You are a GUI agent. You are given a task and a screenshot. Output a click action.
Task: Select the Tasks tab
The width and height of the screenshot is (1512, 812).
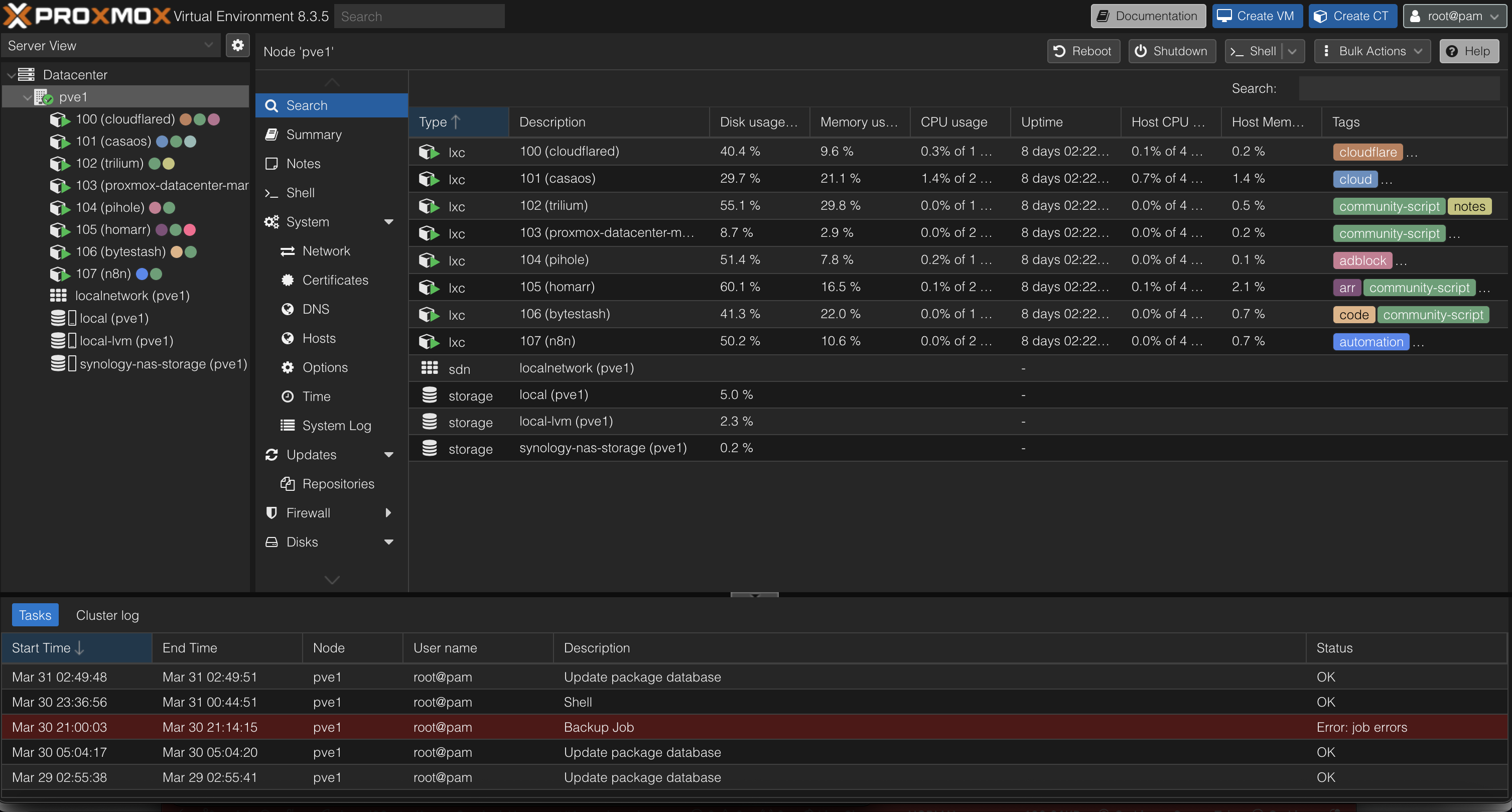click(35, 615)
